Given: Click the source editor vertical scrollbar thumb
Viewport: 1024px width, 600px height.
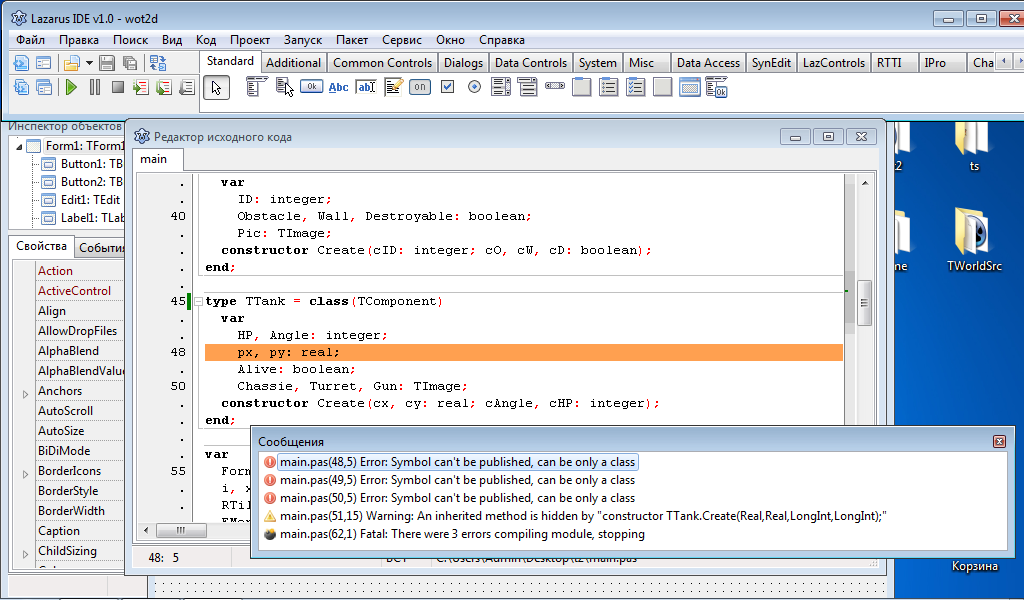Looking at the screenshot, I should (864, 303).
